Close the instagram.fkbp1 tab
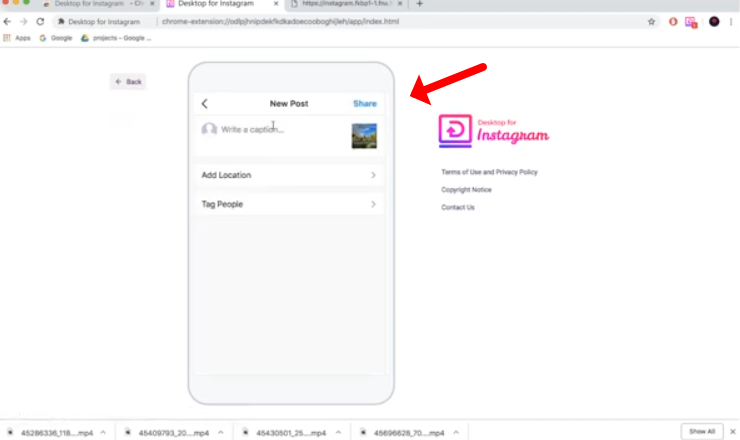 point(400,4)
